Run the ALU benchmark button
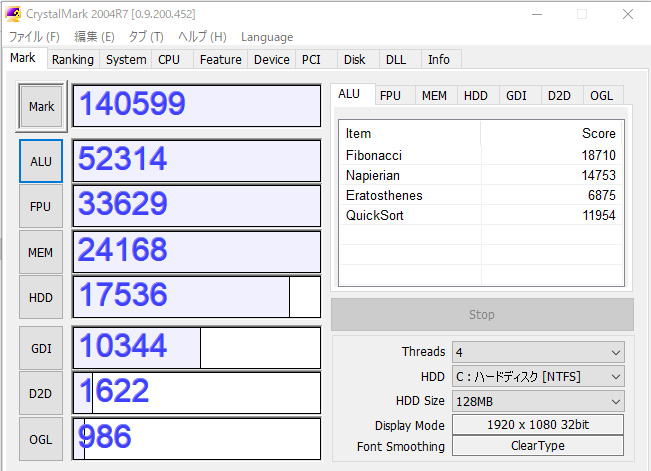 [x=41, y=161]
